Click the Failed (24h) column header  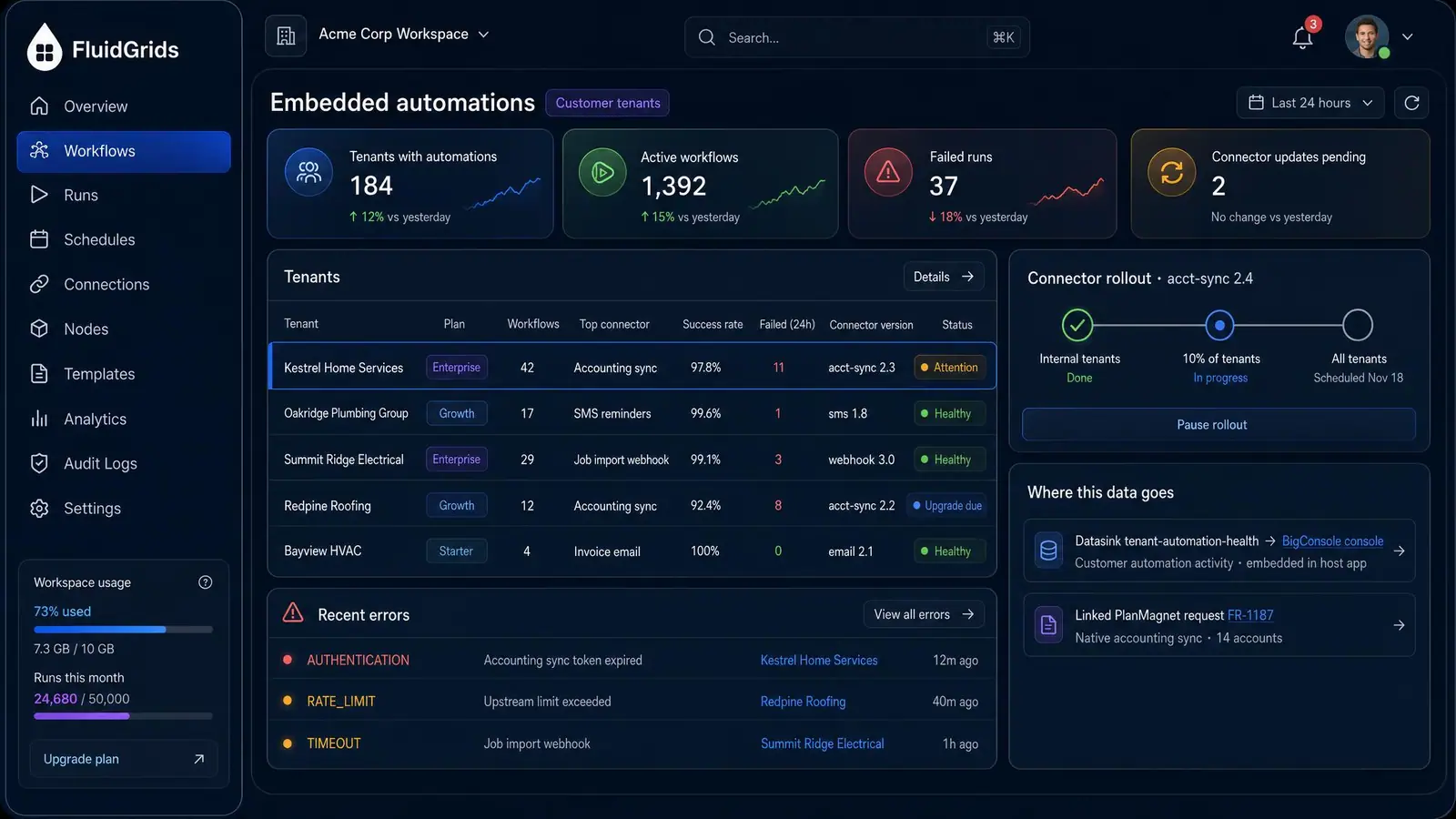click(787, 324)
